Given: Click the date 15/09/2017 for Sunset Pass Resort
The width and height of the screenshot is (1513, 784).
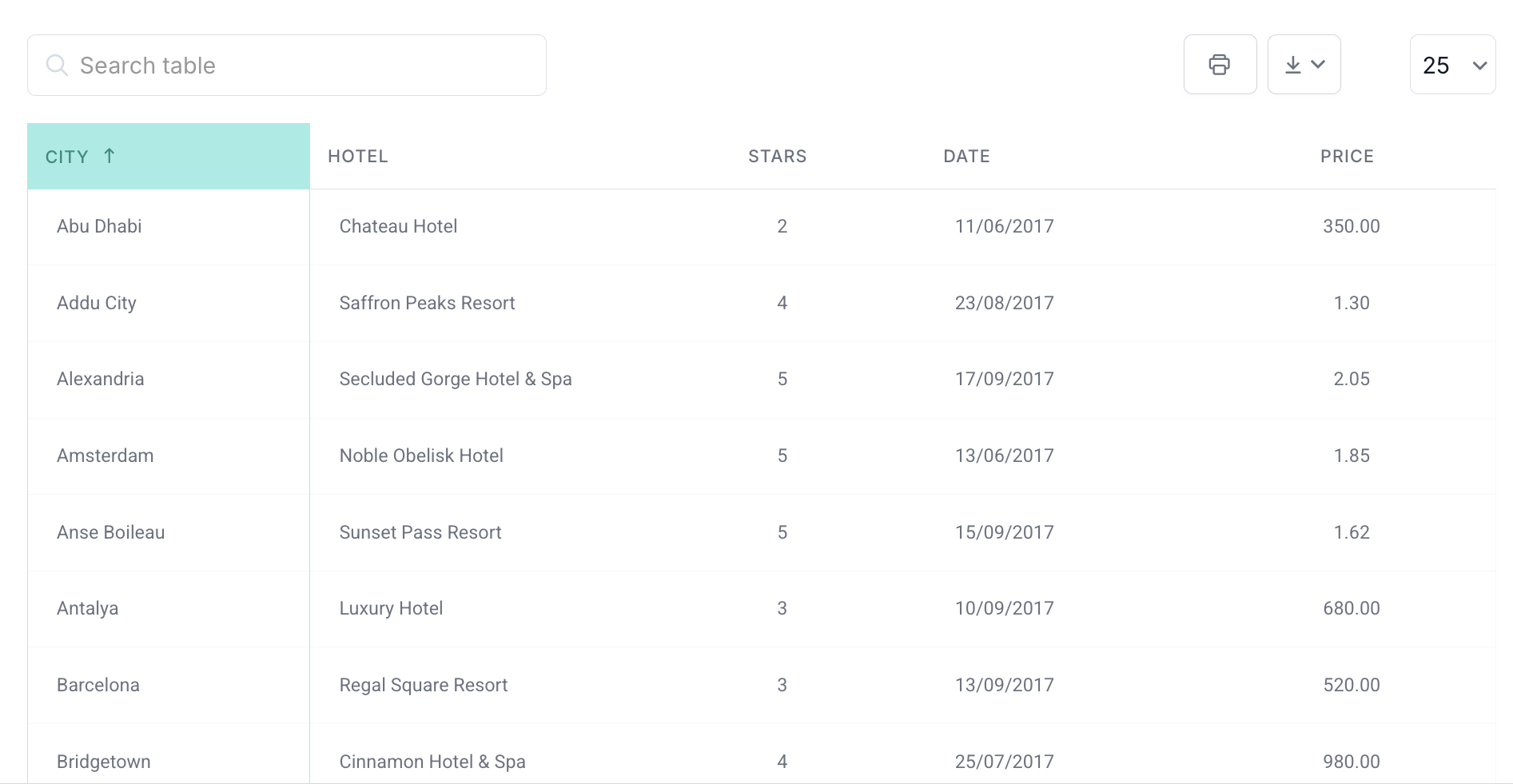Looking at the screenshot, I should [1005, 532].
